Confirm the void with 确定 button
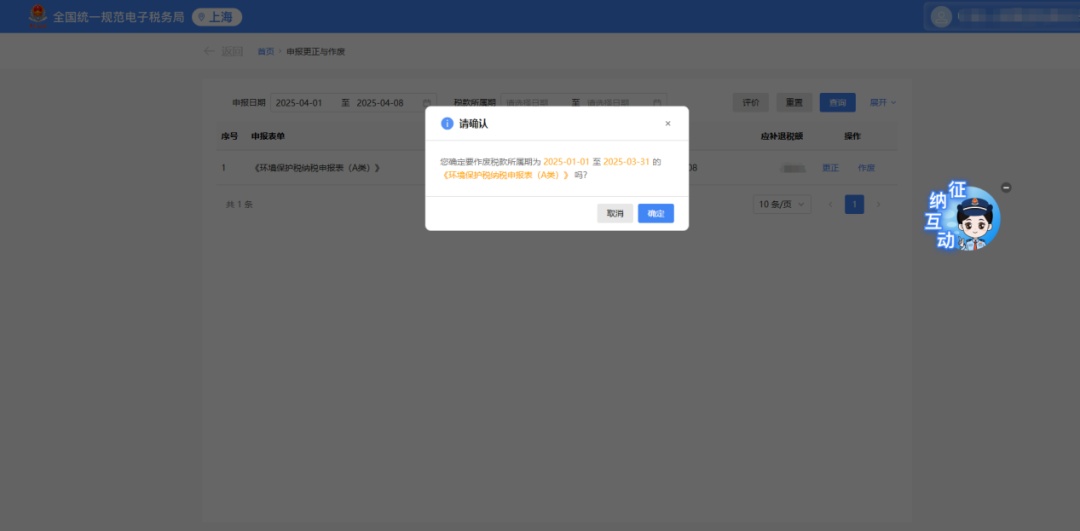Image resolution: width=1080 pixels, height=531 pixels. pyautogui.click(x=655, y=214)
